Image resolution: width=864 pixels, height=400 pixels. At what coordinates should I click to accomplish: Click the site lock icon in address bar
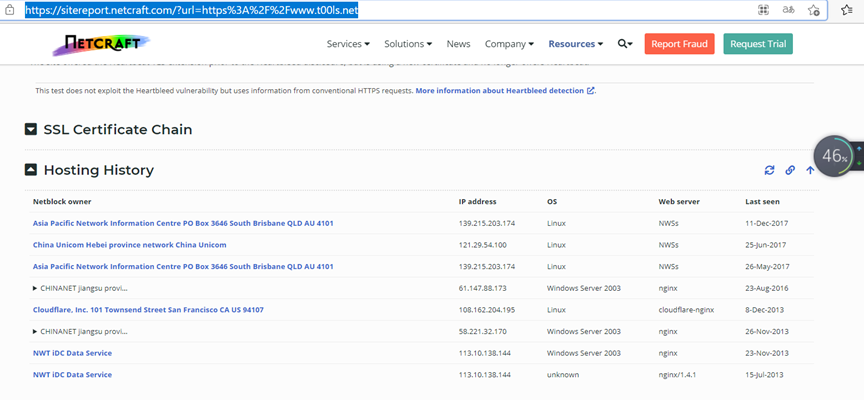click(9, 10)
